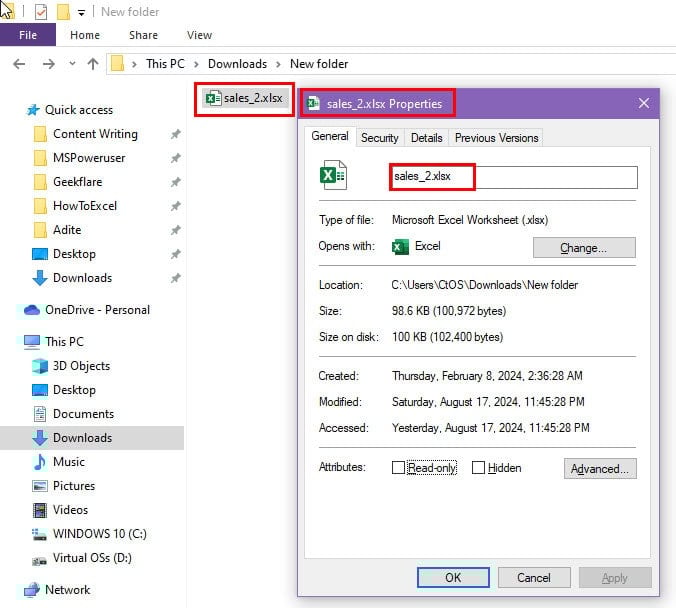Click the Network icon in navigation pane

tap(32, 590)
